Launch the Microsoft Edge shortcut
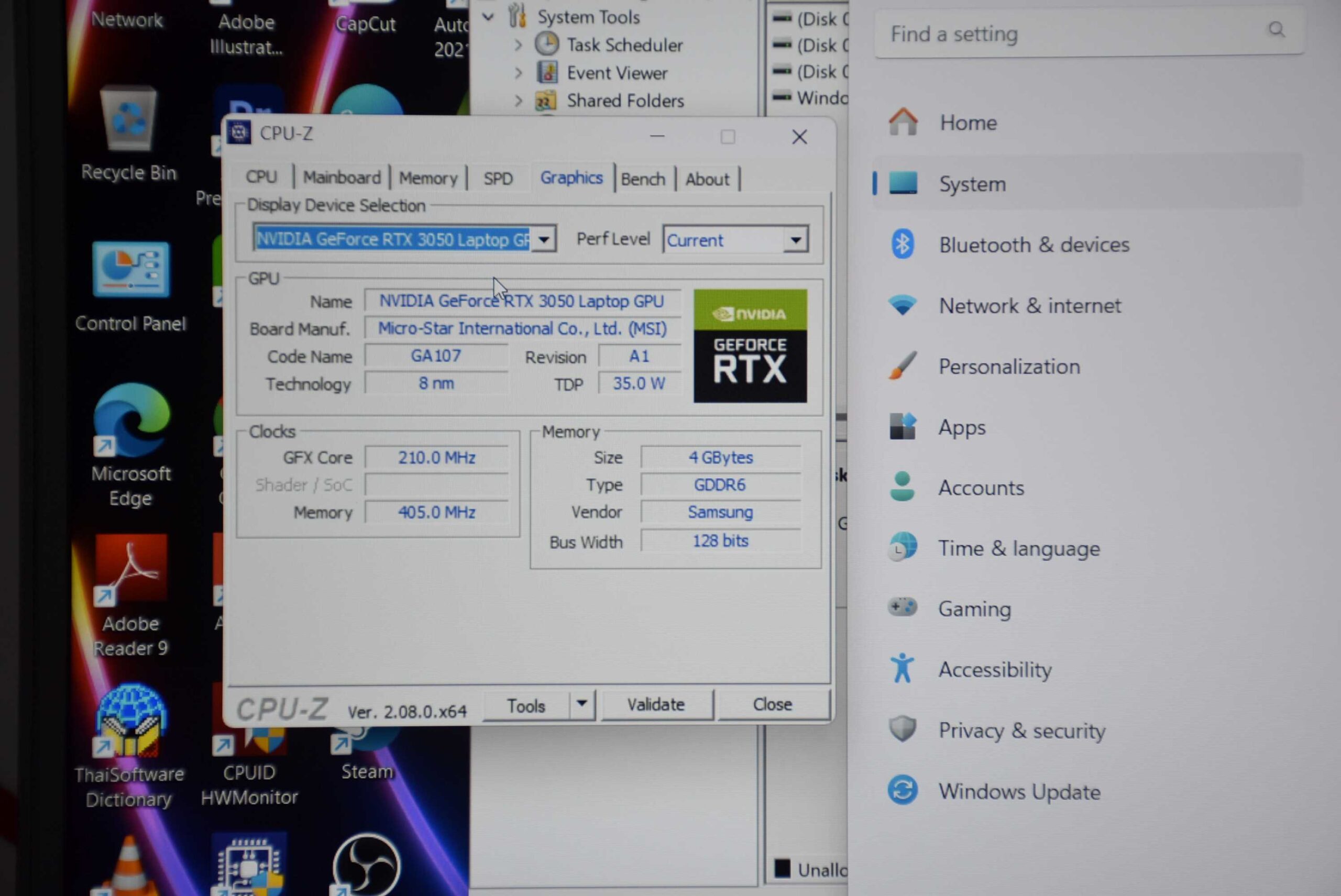The height and width of the screenshot is (896, 1341). click(x=131, y=420)
